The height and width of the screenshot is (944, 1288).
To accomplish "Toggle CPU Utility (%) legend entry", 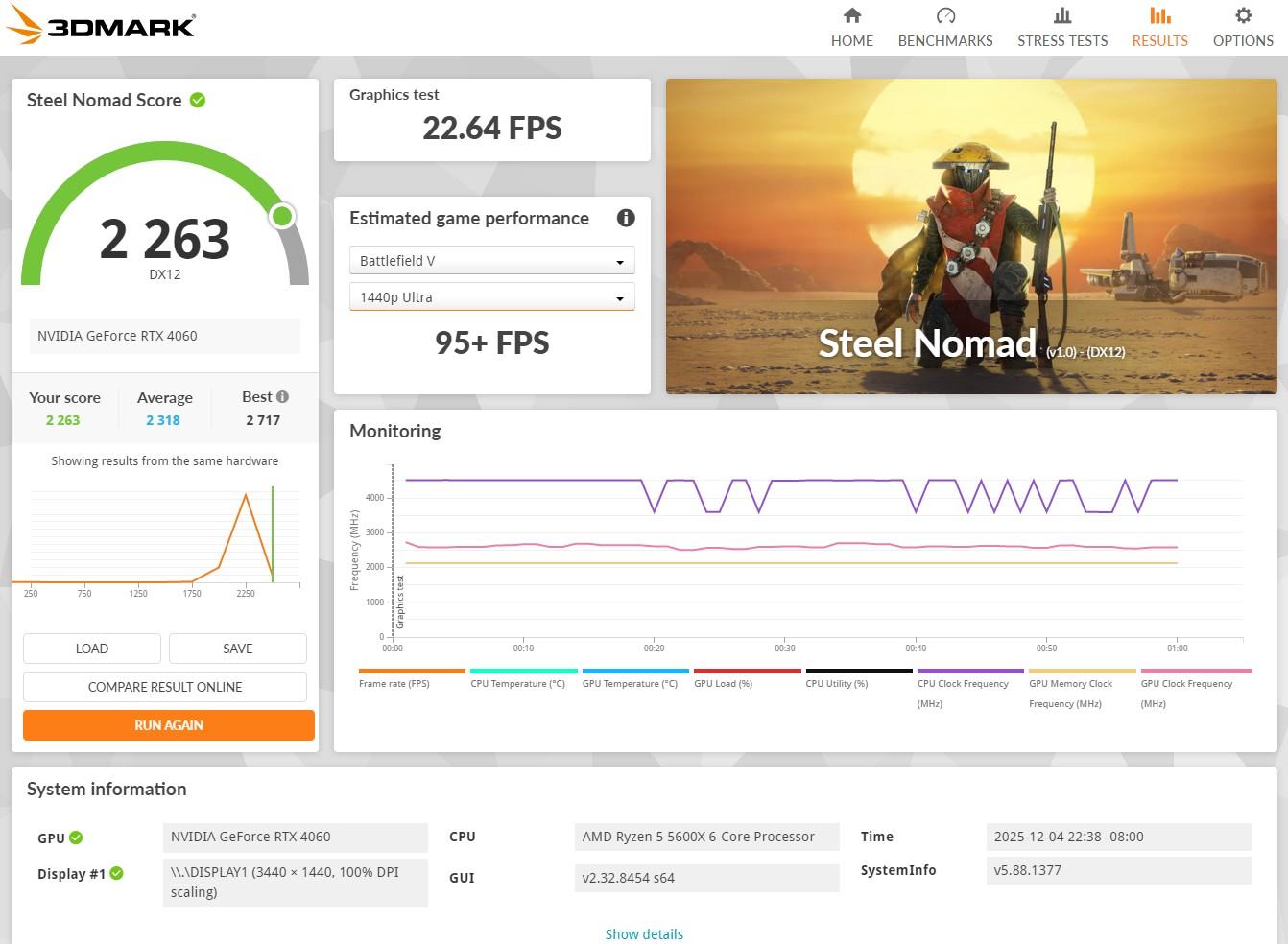I will [859, 678].
